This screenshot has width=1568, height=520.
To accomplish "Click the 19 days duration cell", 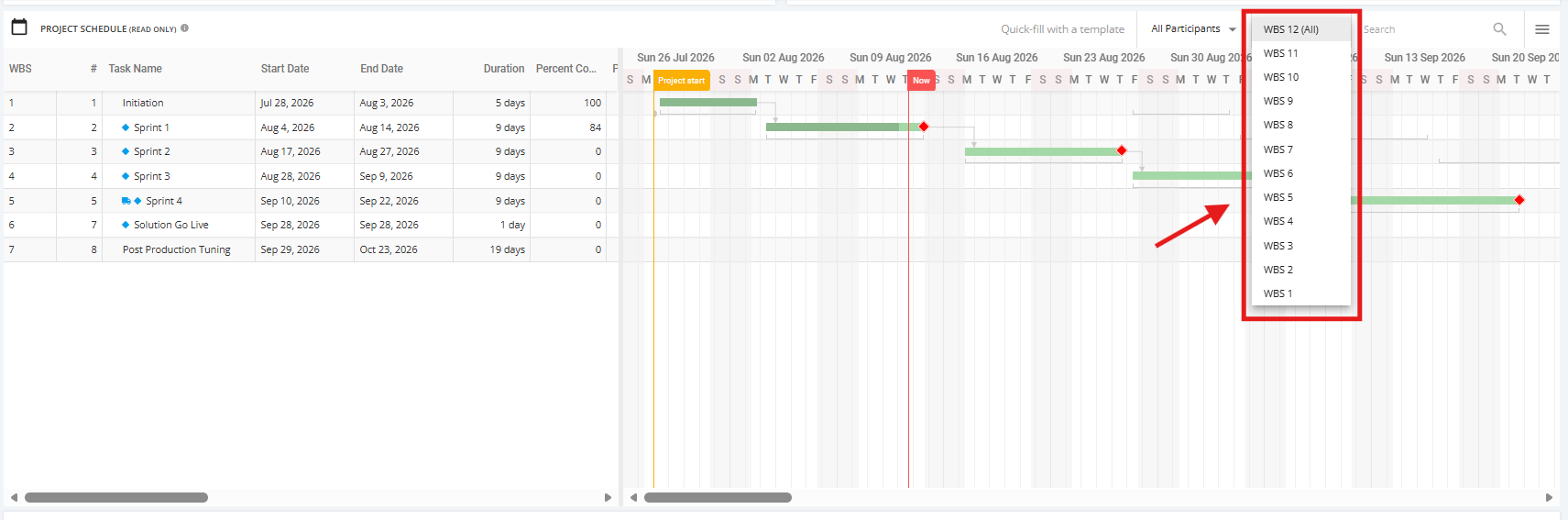I will pos(491,249).
